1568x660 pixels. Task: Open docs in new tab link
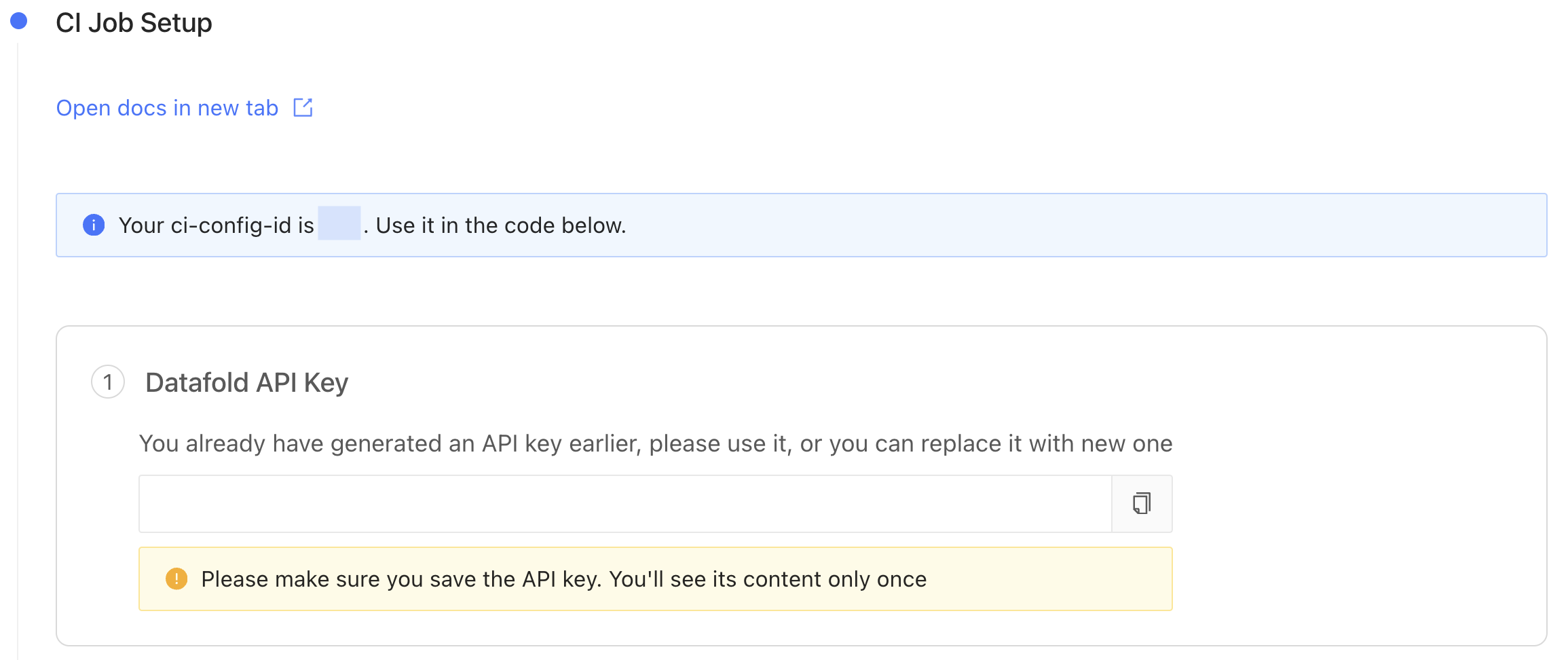[x=167, y=108]
